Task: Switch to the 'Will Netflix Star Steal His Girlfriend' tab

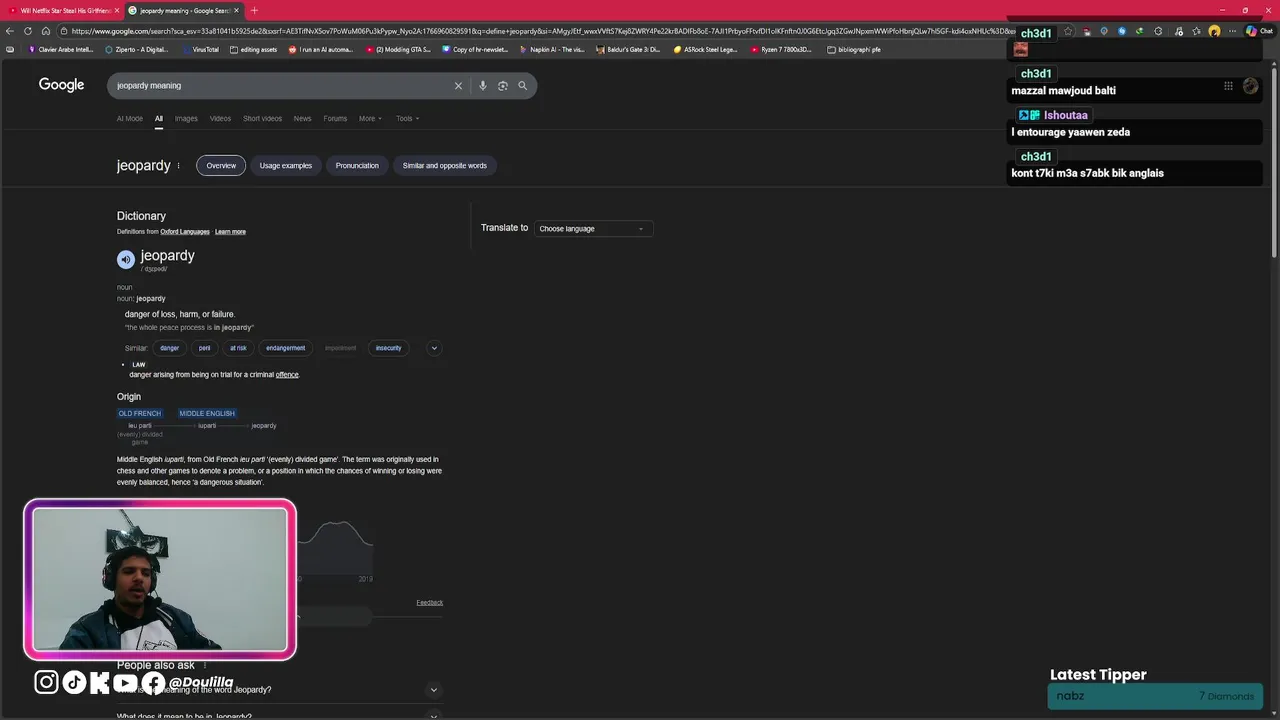Action: tap(62, 10)
